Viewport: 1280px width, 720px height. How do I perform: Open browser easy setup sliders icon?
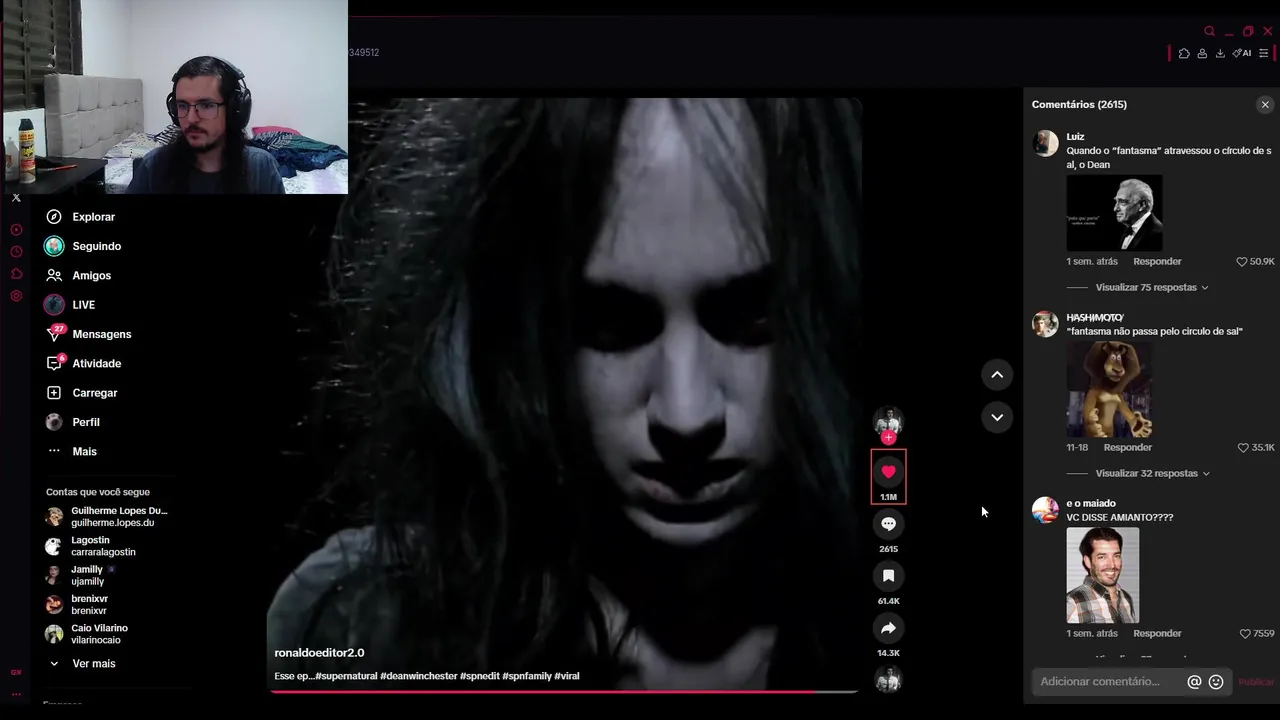[1263, 53]
